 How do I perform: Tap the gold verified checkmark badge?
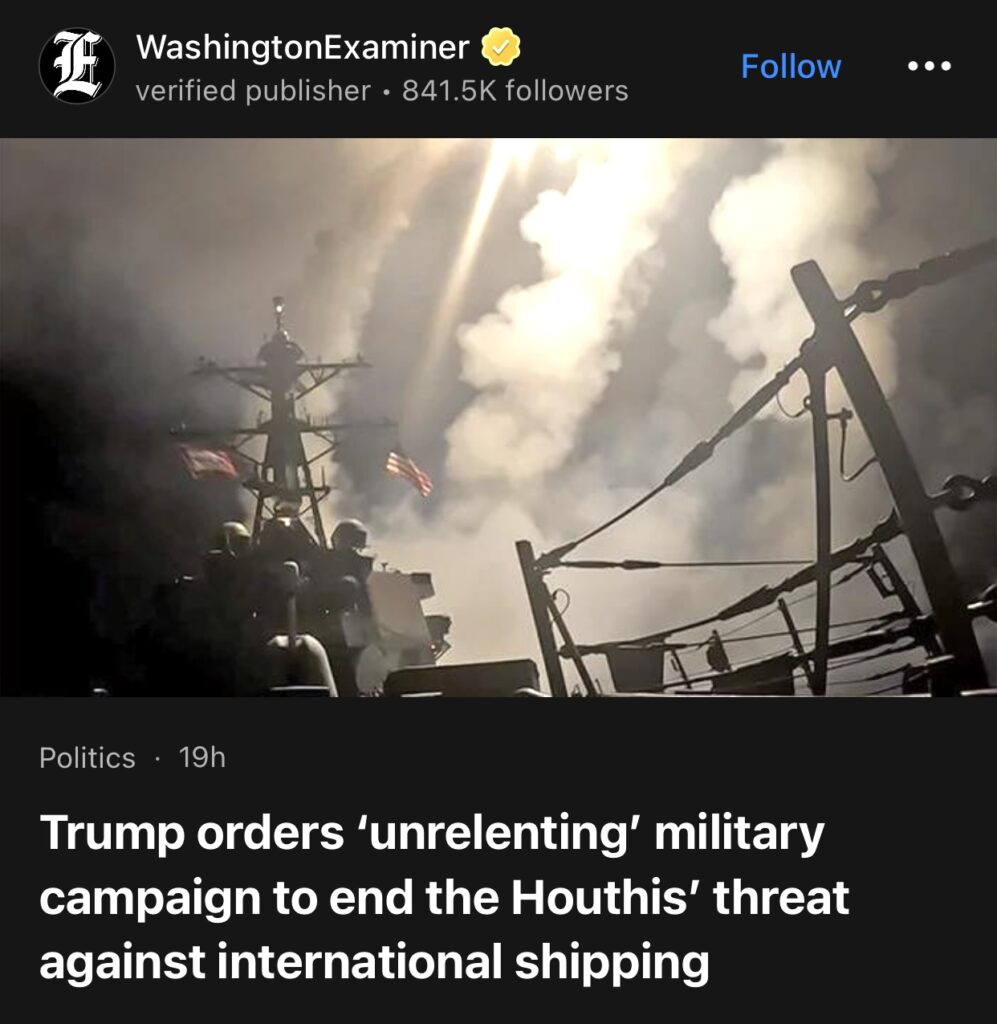click(x=501, y=46)
